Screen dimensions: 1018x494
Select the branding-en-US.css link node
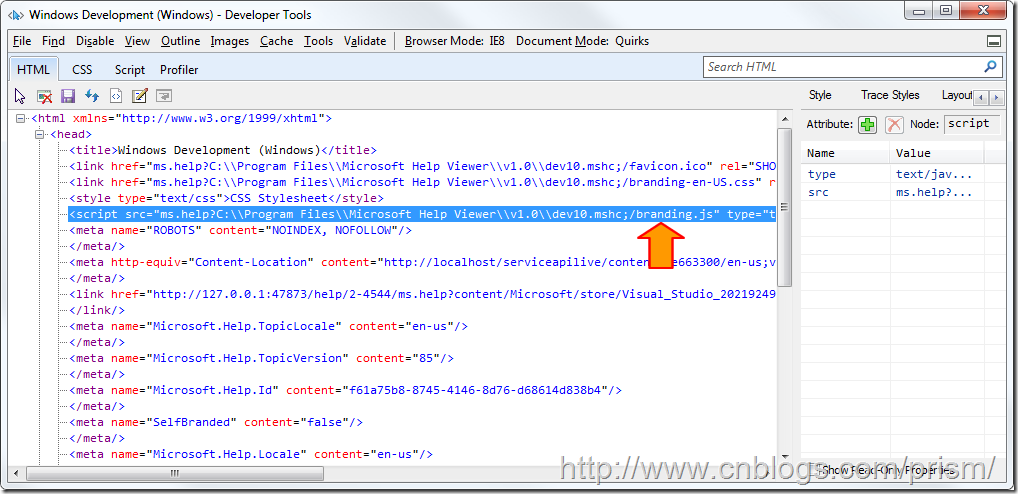pyautogui.click(x=422, y=182)
